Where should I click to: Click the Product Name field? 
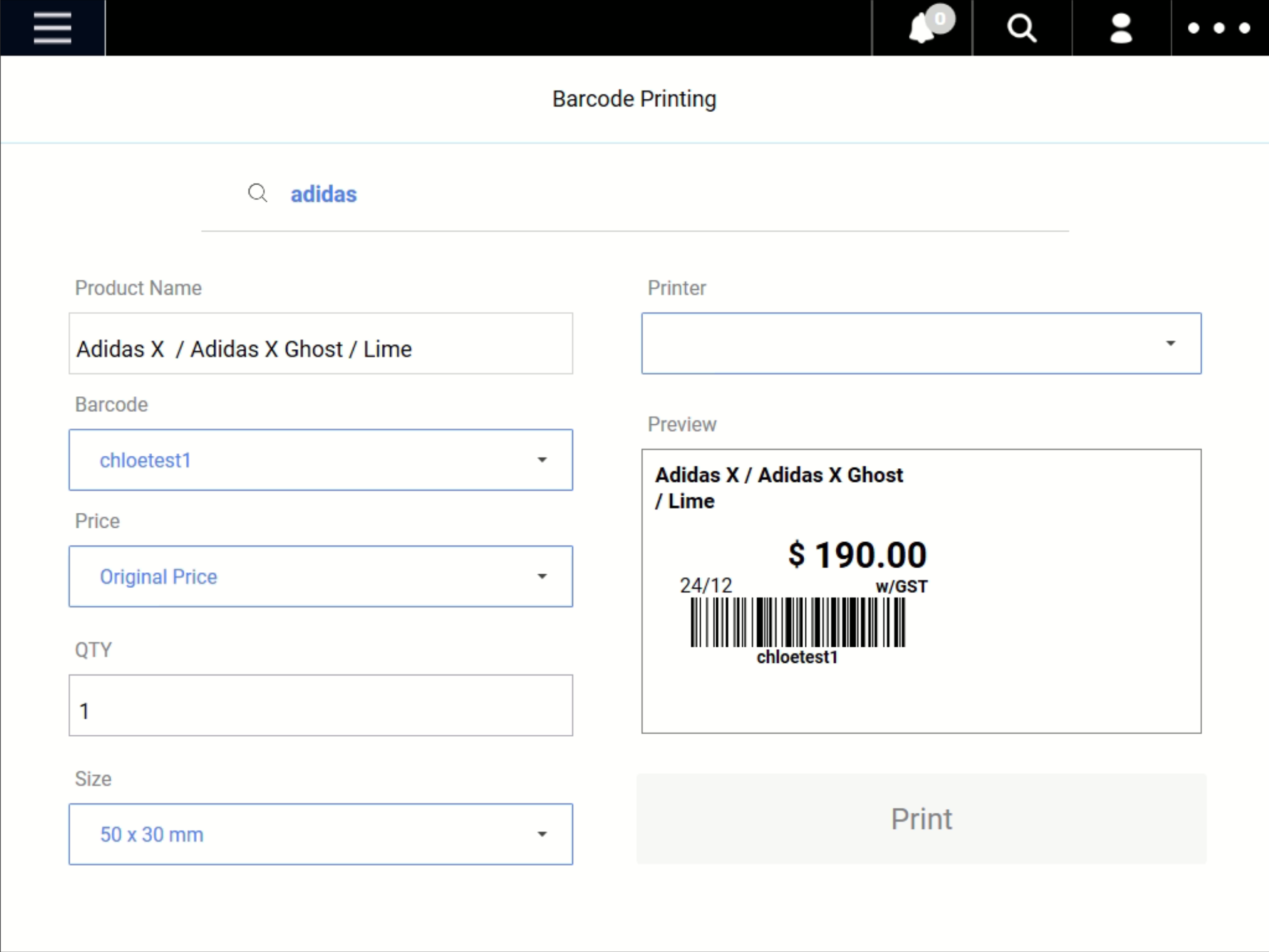(x=321, y=344)
